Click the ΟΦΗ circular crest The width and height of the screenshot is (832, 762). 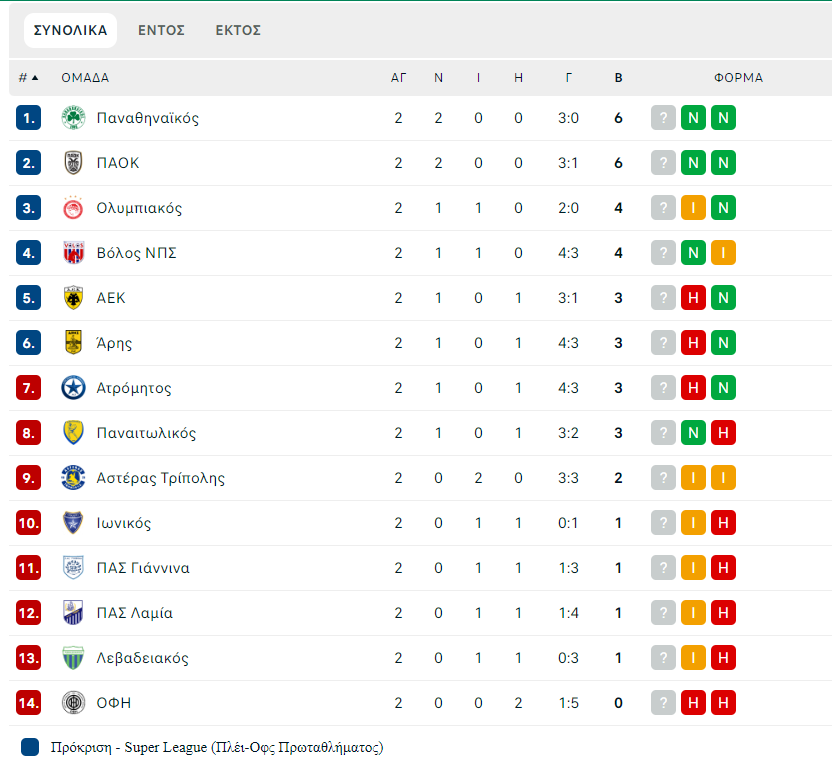pos(73,703)
